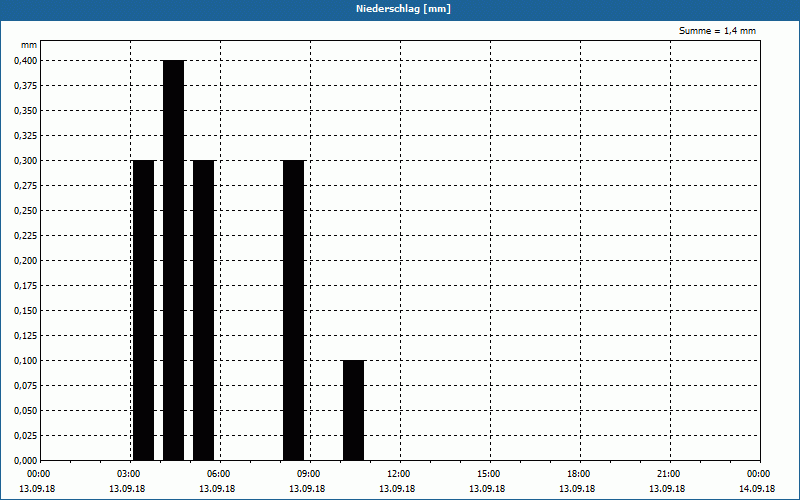Screen dimensions: 800x500
Task: Click the 0,400 y-axis label
Action: pyautogui.click(x=26, y=61)
